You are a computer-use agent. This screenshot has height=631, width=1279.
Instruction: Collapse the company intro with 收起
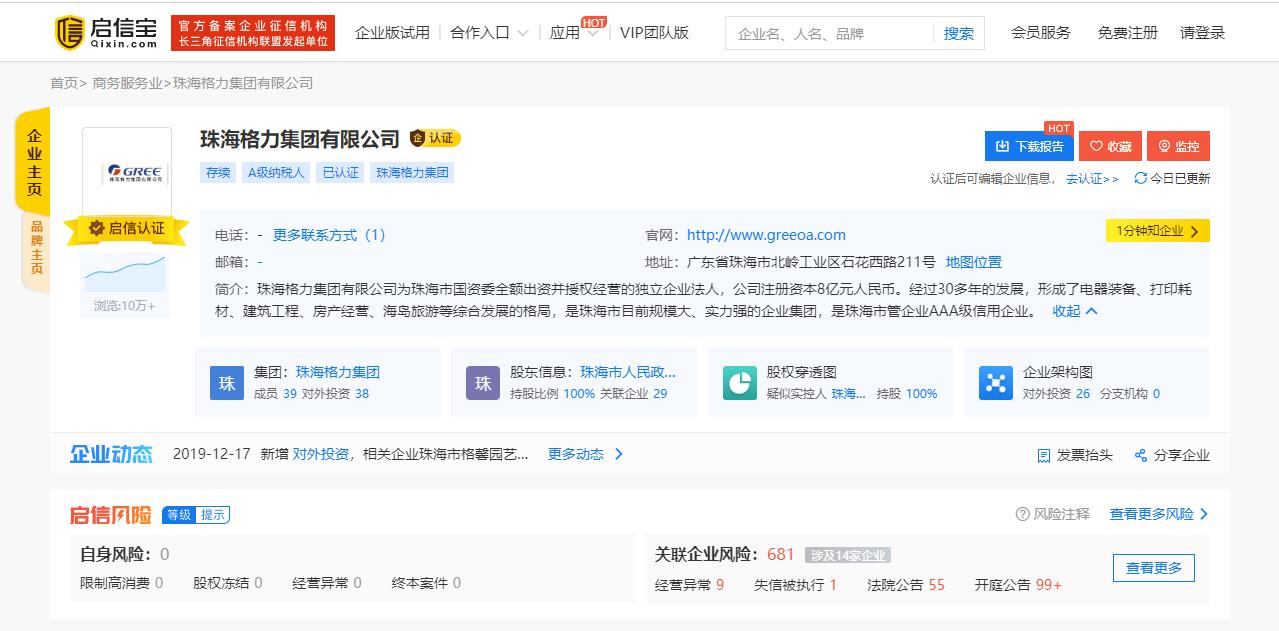point(1075,311)
